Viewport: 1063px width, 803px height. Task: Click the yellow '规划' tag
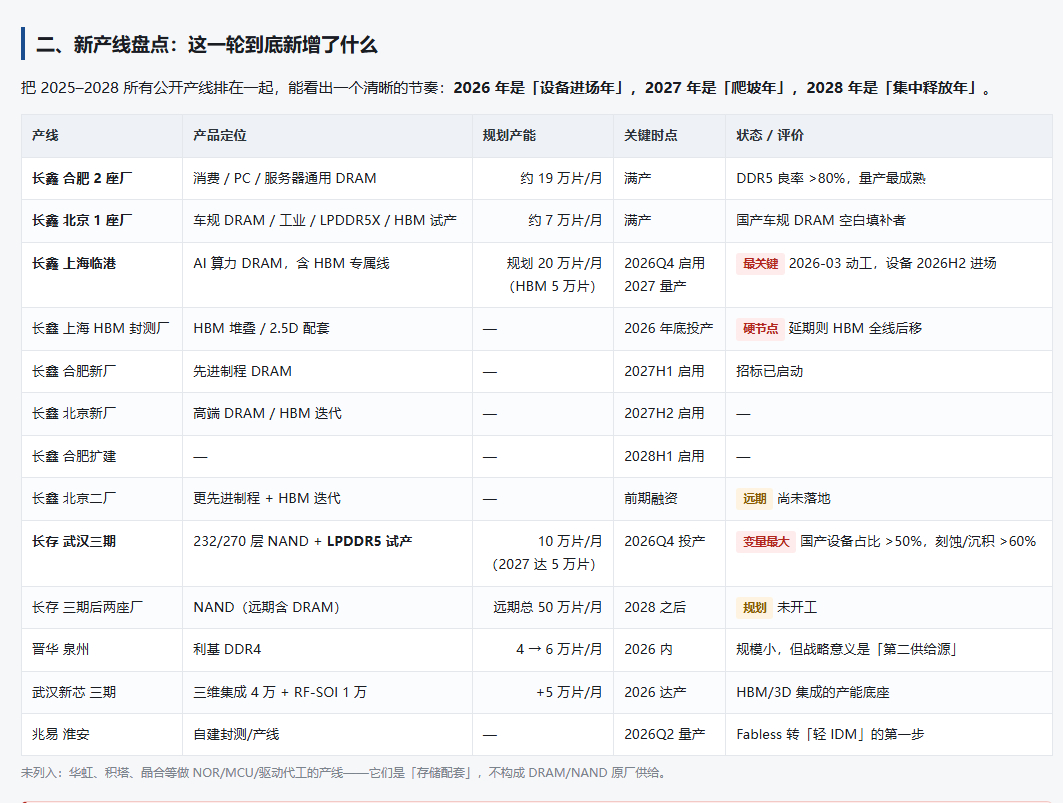click(x=755, y=608)
